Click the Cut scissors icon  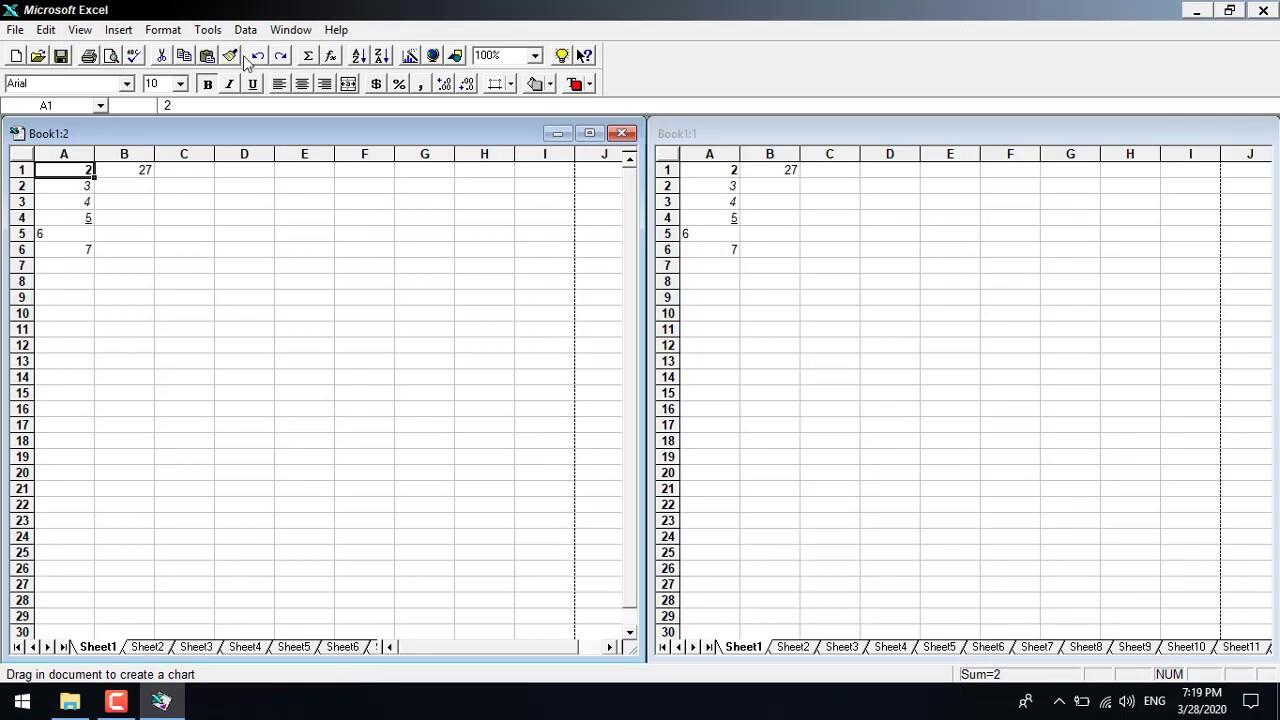(161, 56)
